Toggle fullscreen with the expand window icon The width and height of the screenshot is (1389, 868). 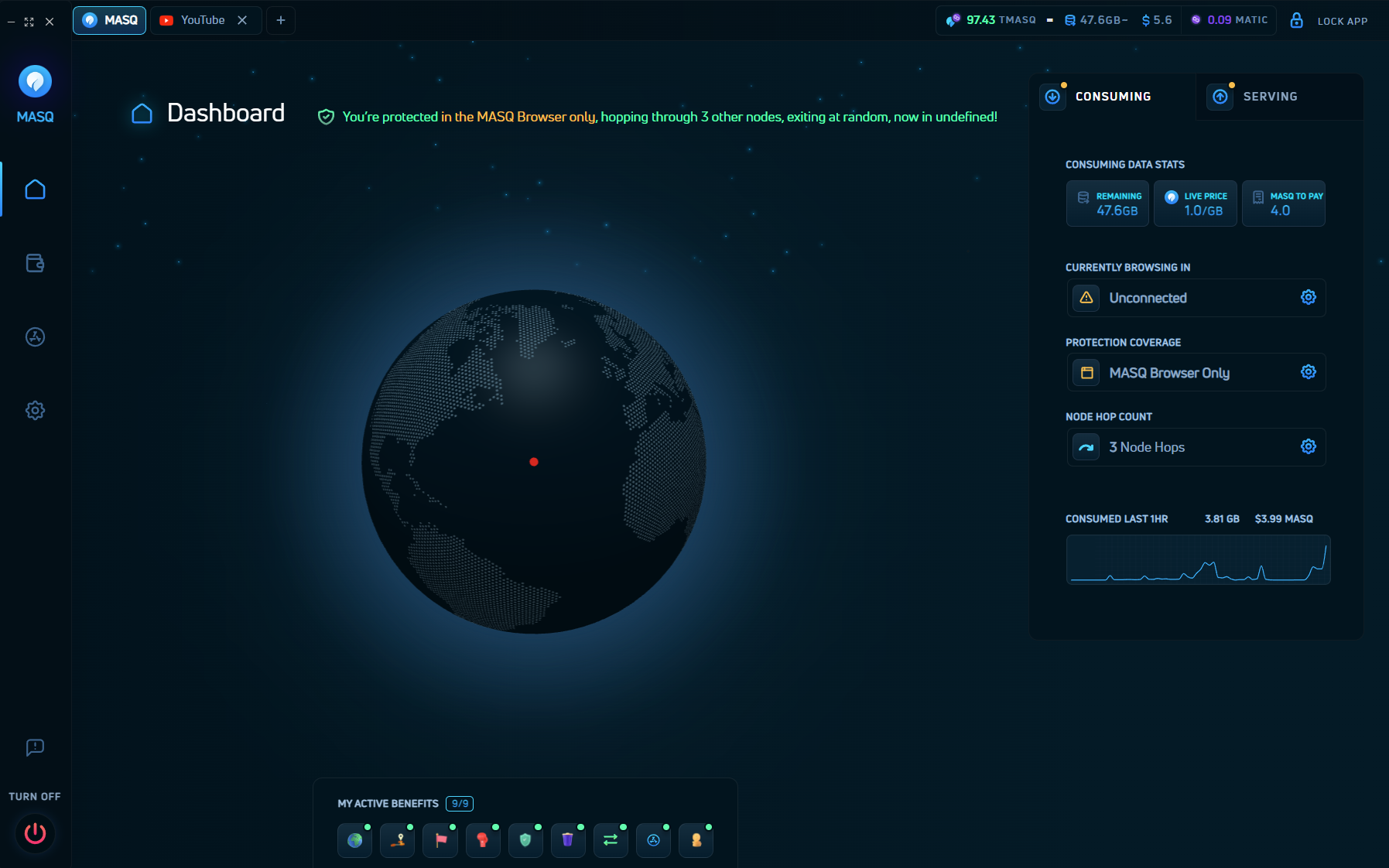coord(29,22)
